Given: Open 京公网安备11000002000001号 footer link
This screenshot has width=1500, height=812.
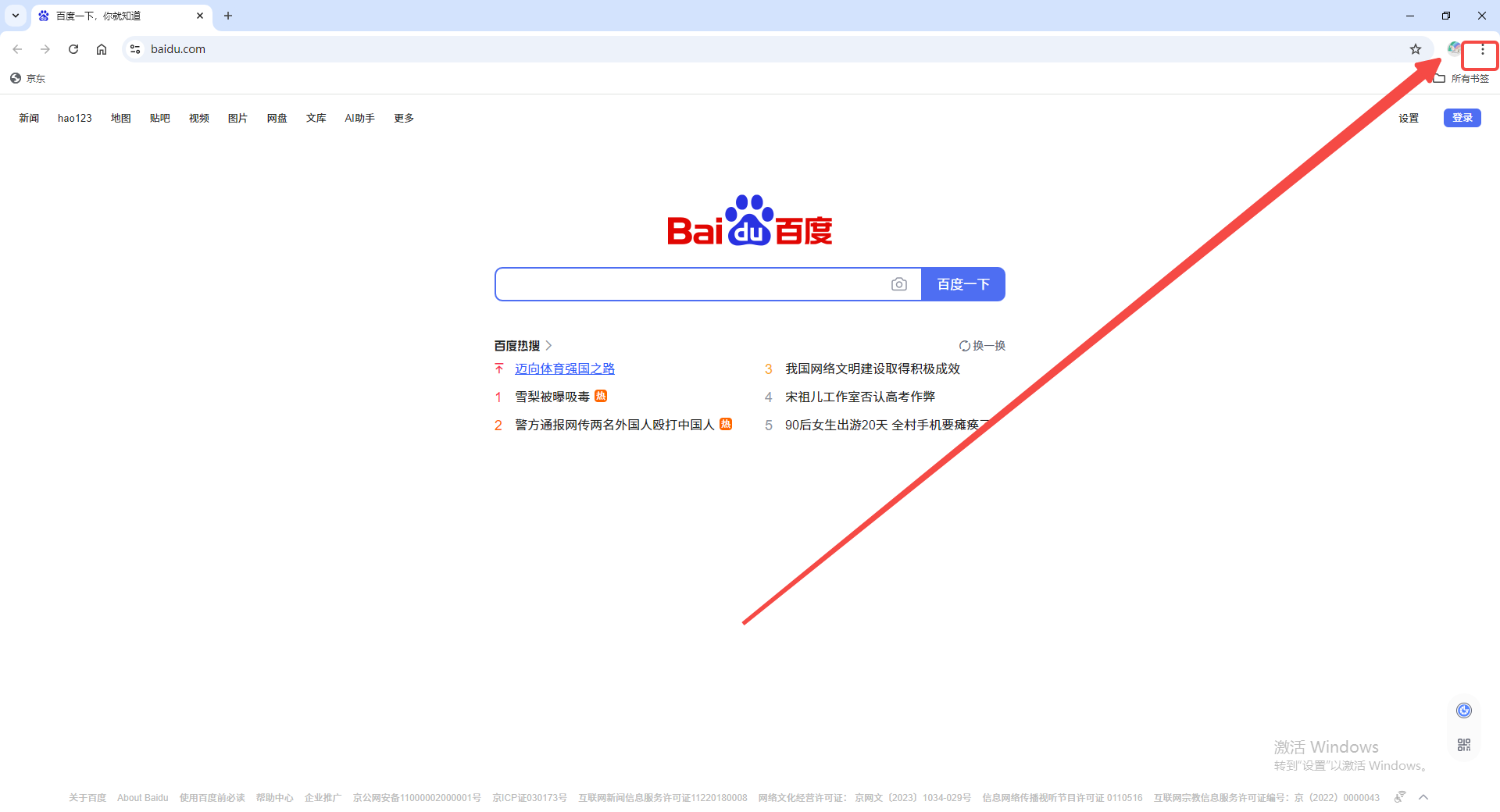Looking at the screenshot, I should (x=417, y=798).
